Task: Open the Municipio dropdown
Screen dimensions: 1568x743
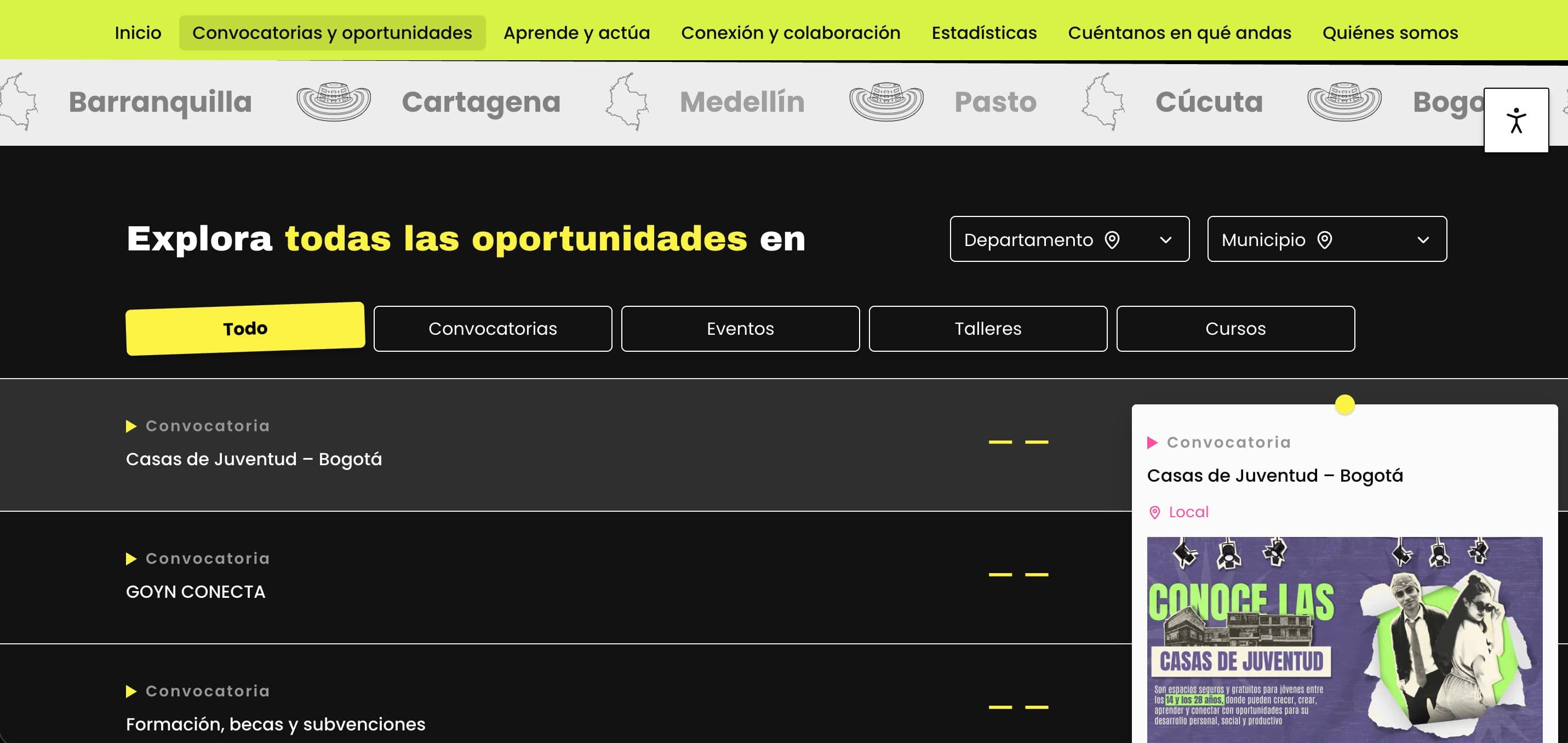Action: pos(1327,239)
